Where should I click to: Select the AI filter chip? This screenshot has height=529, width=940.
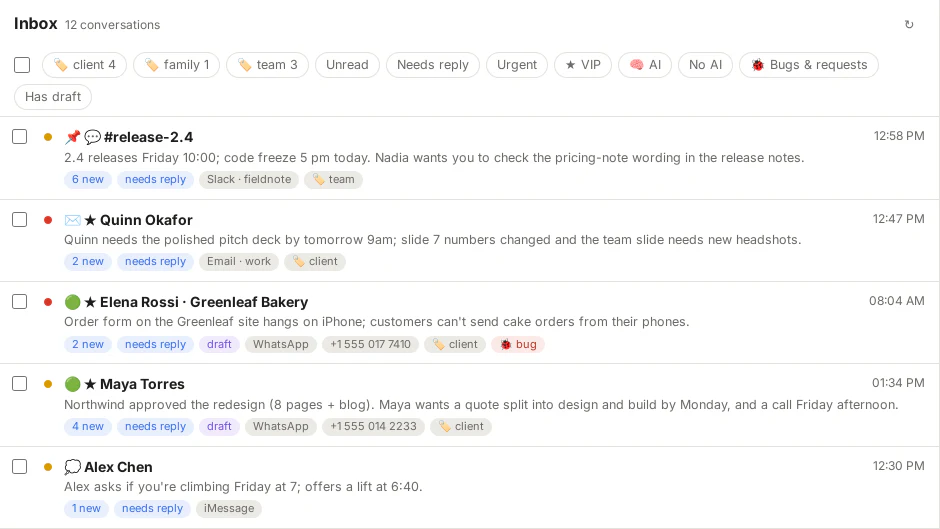pyautogui.click(x=645, y=65)
